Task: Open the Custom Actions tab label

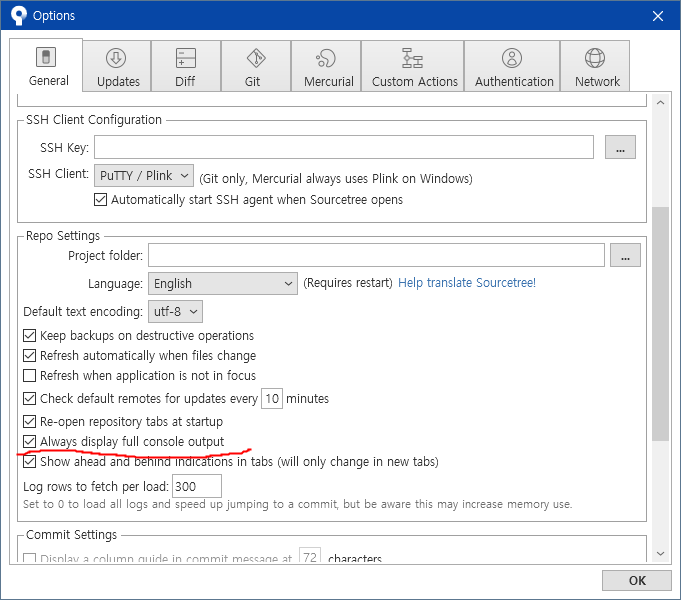Action: point(415,82)
